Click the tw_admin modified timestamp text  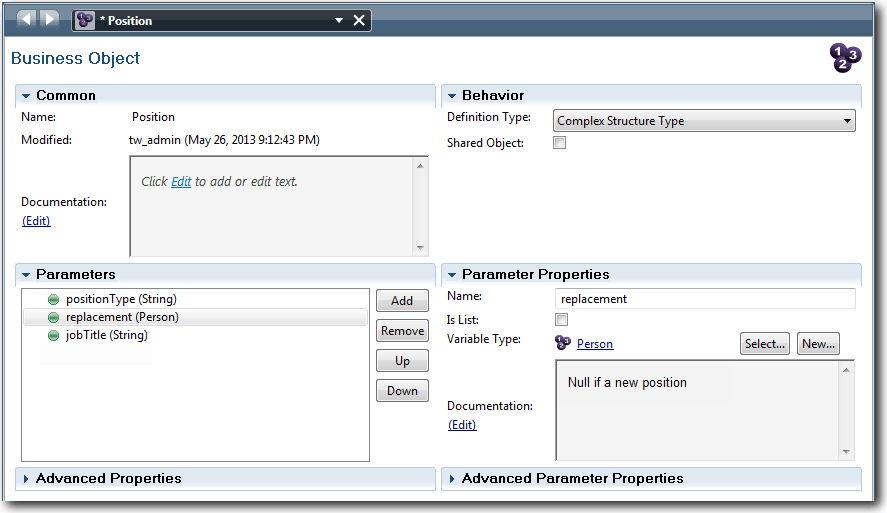[x=224, y=140]
